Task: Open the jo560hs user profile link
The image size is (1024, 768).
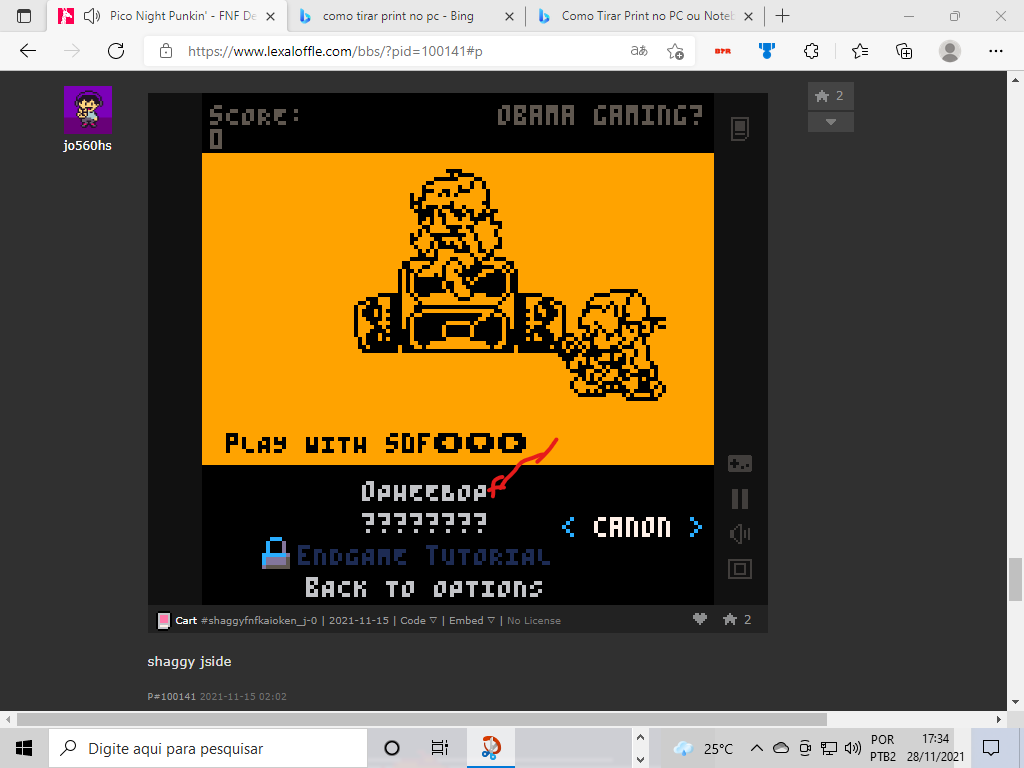Action: tap(88, 146)
